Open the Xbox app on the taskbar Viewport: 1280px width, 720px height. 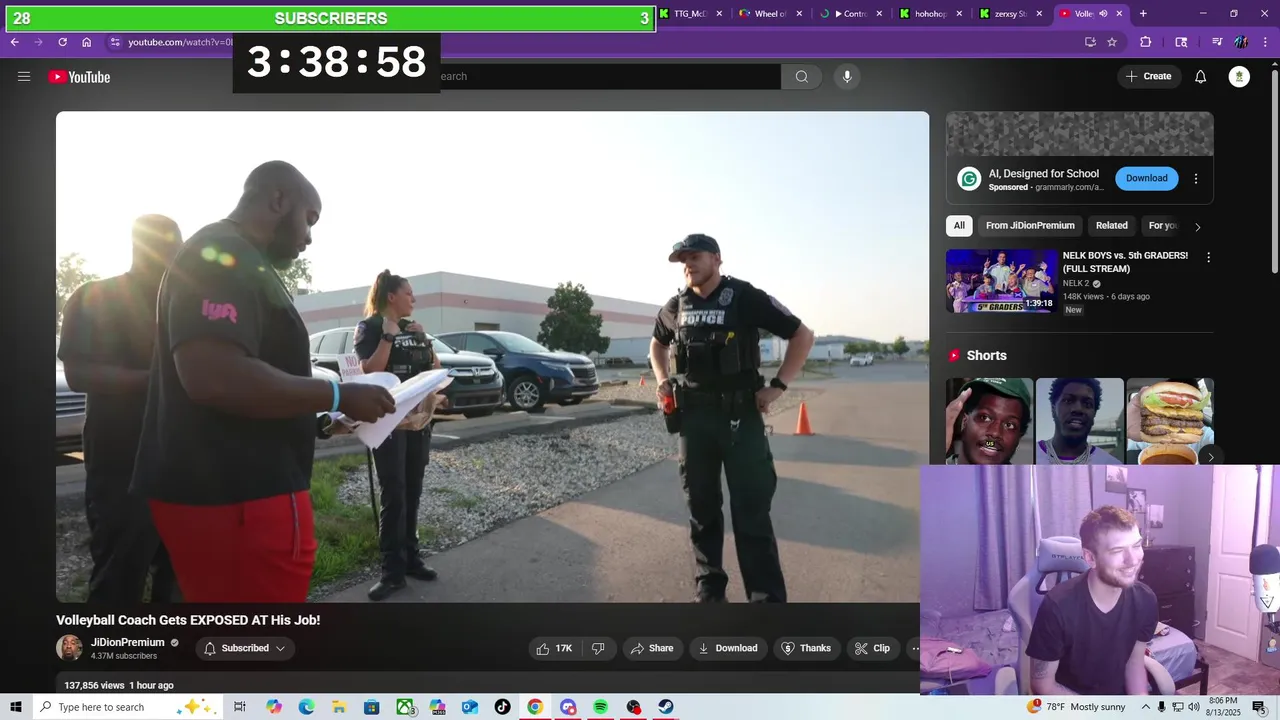(x=405, y=707)
